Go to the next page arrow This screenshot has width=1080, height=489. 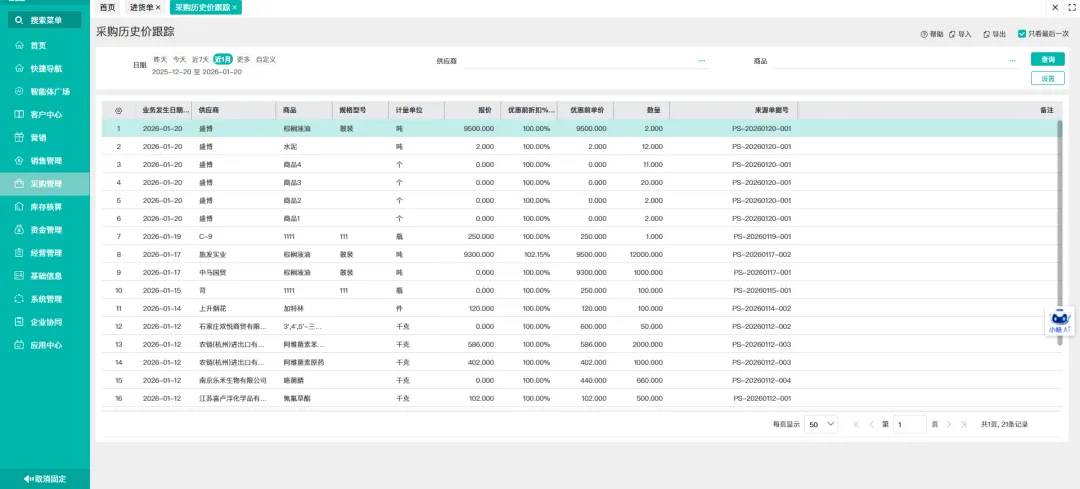pyautogui.click(x=948, y=425)
